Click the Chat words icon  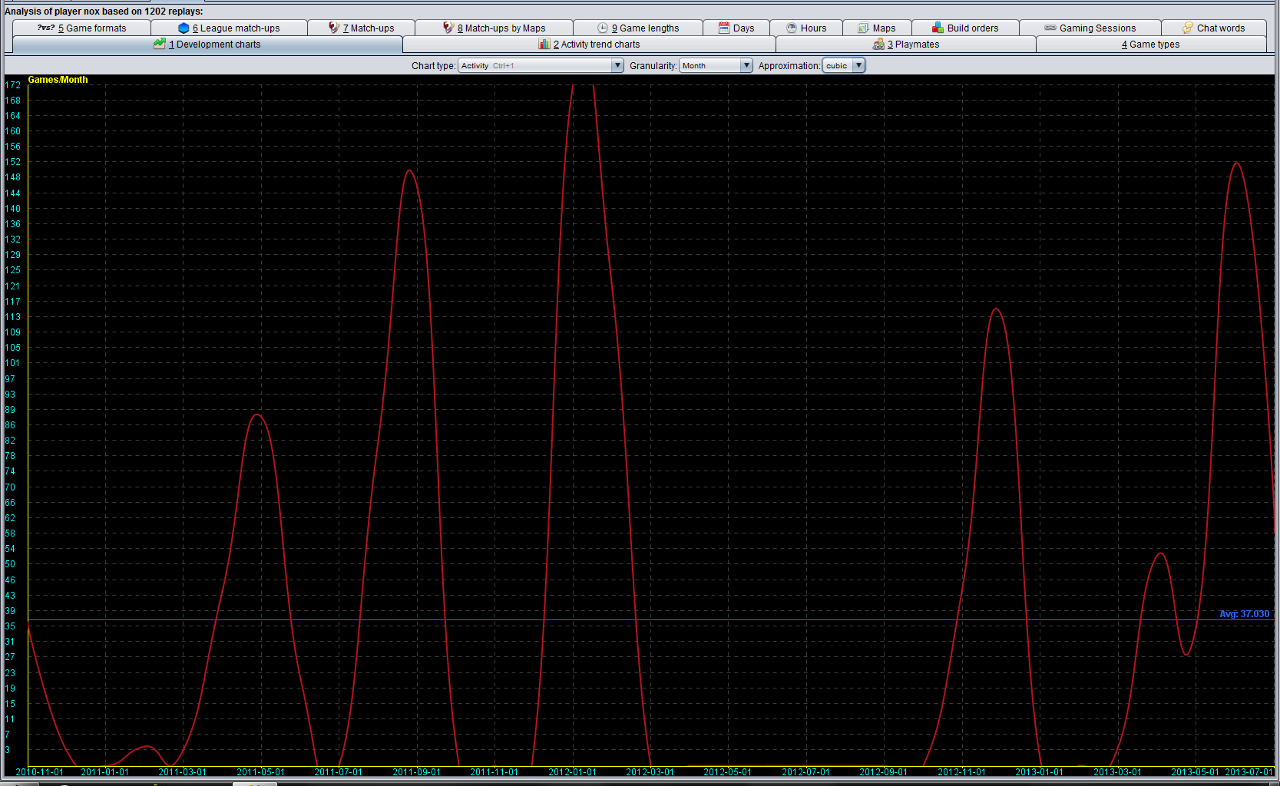click(1188, 28)
